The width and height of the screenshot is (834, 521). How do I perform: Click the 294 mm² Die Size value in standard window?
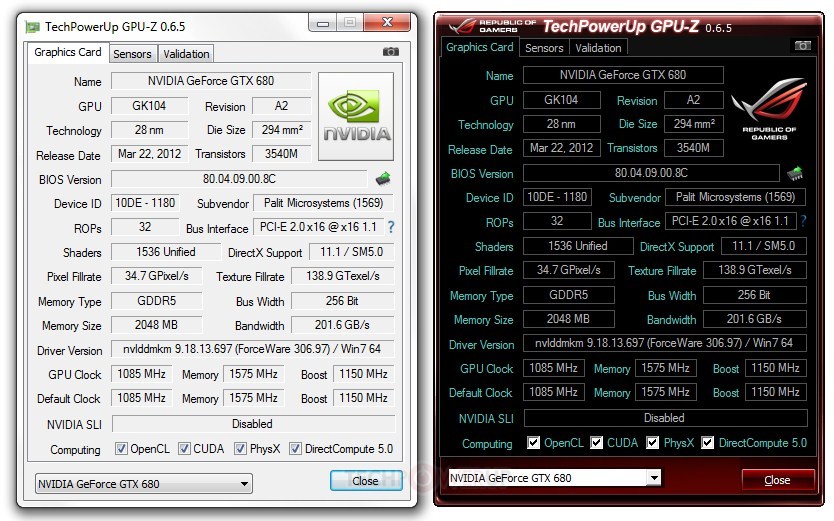pyautogui.click(x=281, y=130)
